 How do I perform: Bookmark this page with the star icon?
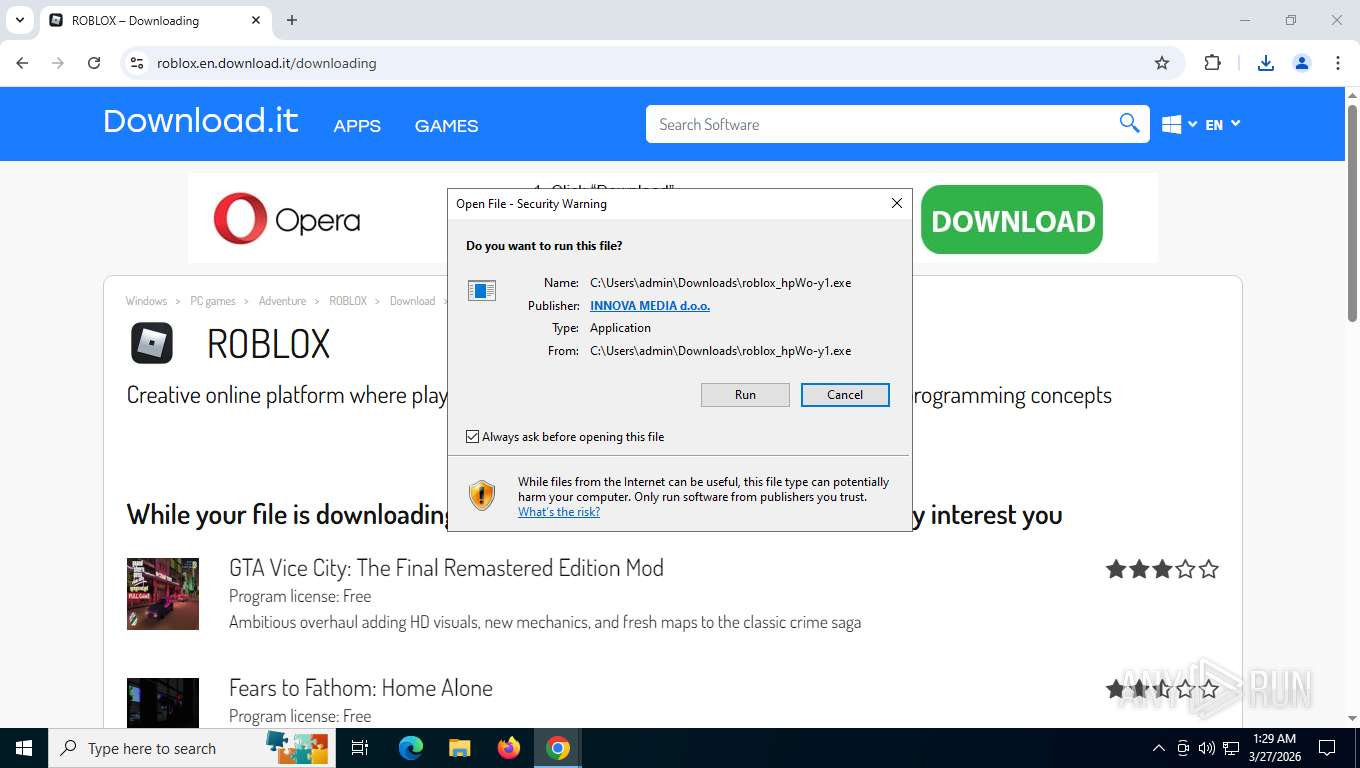point(1162,63)
